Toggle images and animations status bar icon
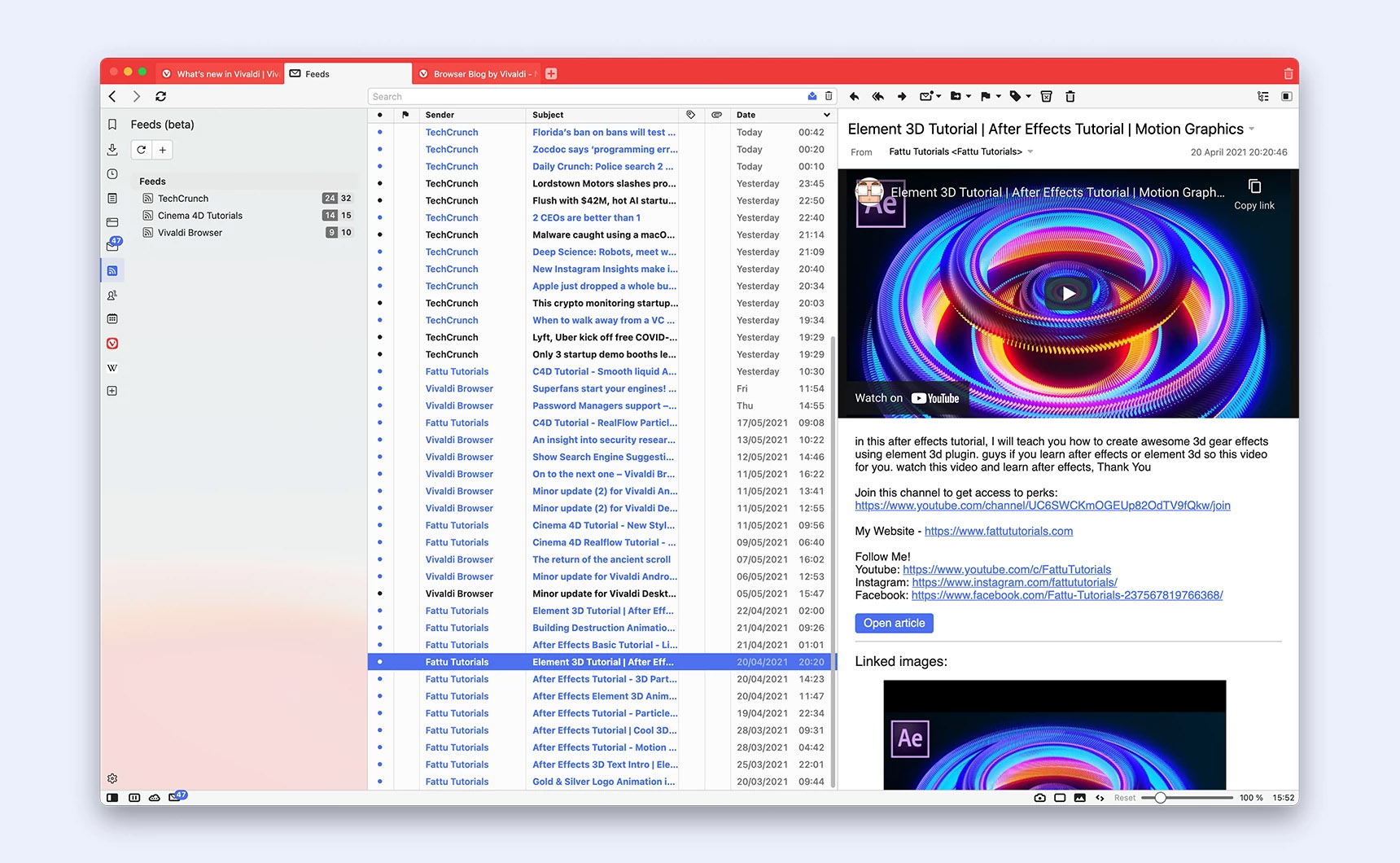The image size is (1400, 863). point(1080,798)
